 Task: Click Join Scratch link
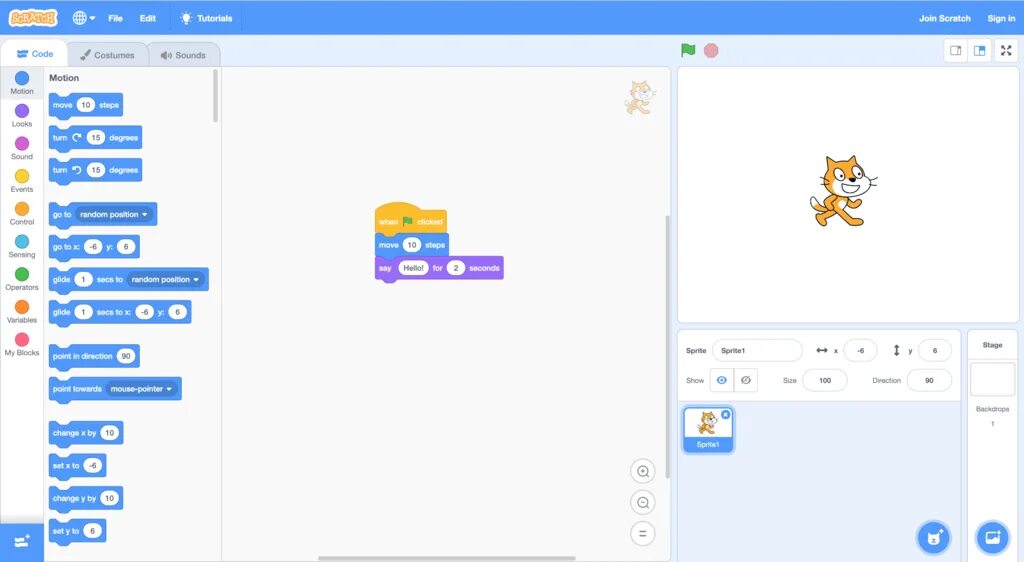[x=944, y=18]
